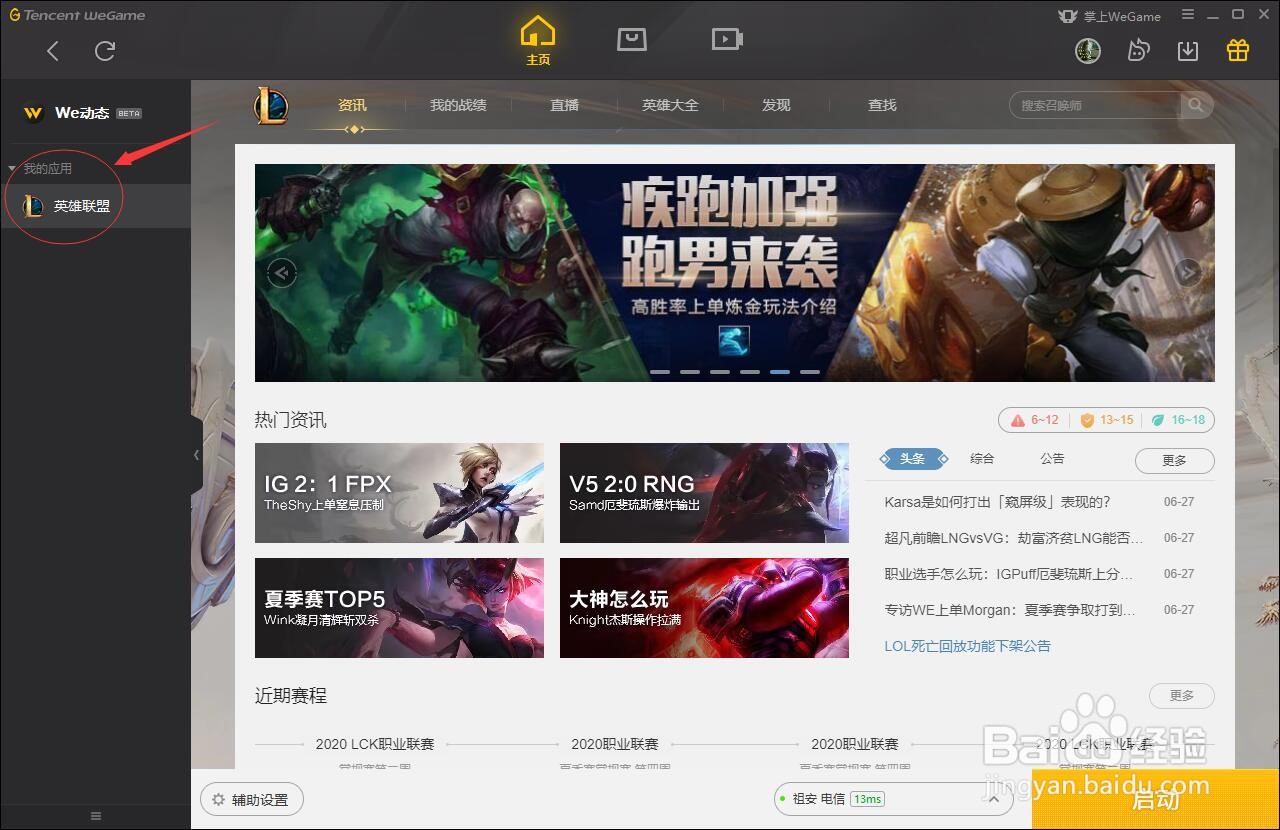Open the download manager icon
Viewport: 1280px width, 830px height.
[x=1188, y=50]
